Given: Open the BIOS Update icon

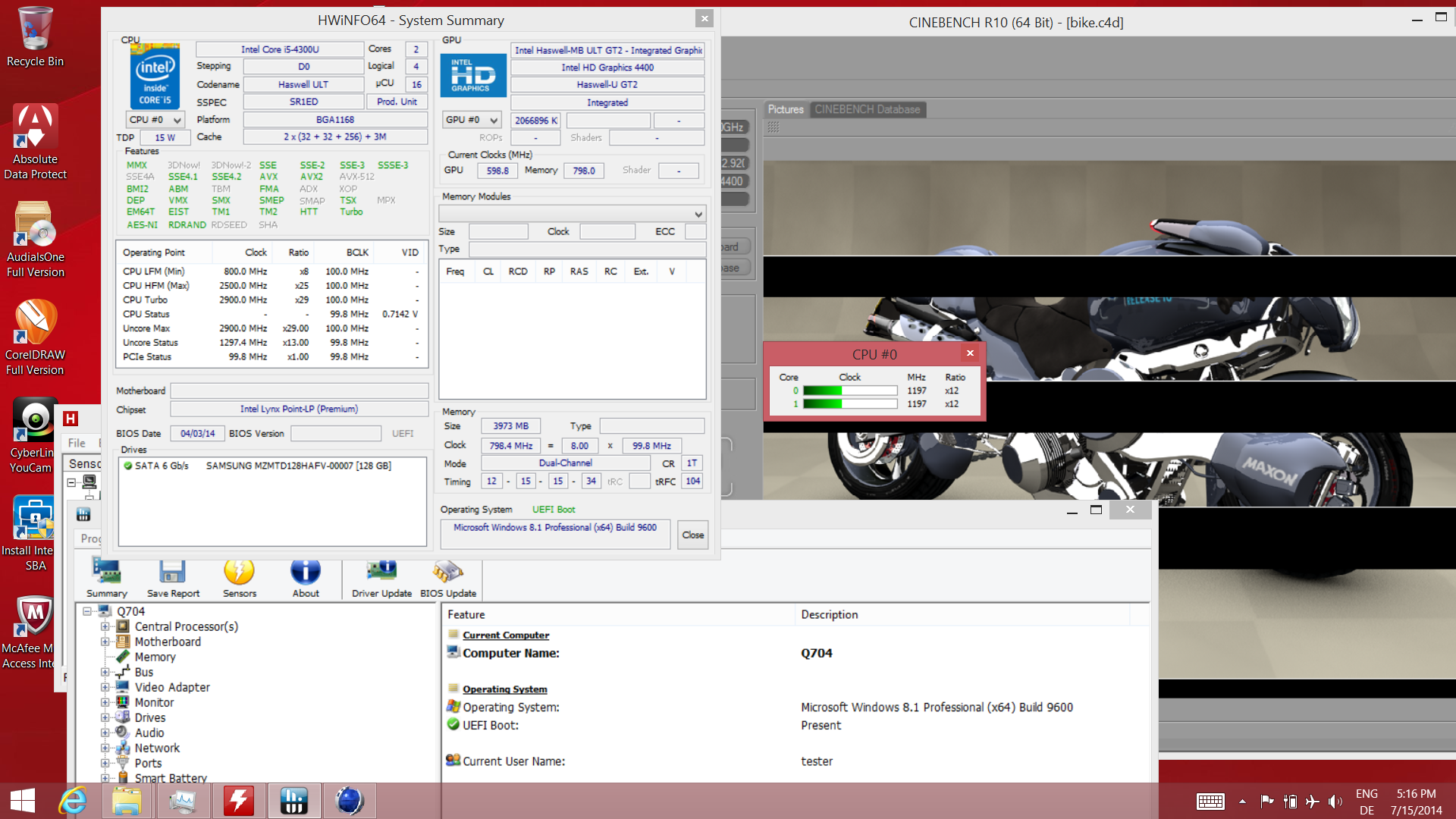Looking at the screenshot, I should [x=448, y=578].
